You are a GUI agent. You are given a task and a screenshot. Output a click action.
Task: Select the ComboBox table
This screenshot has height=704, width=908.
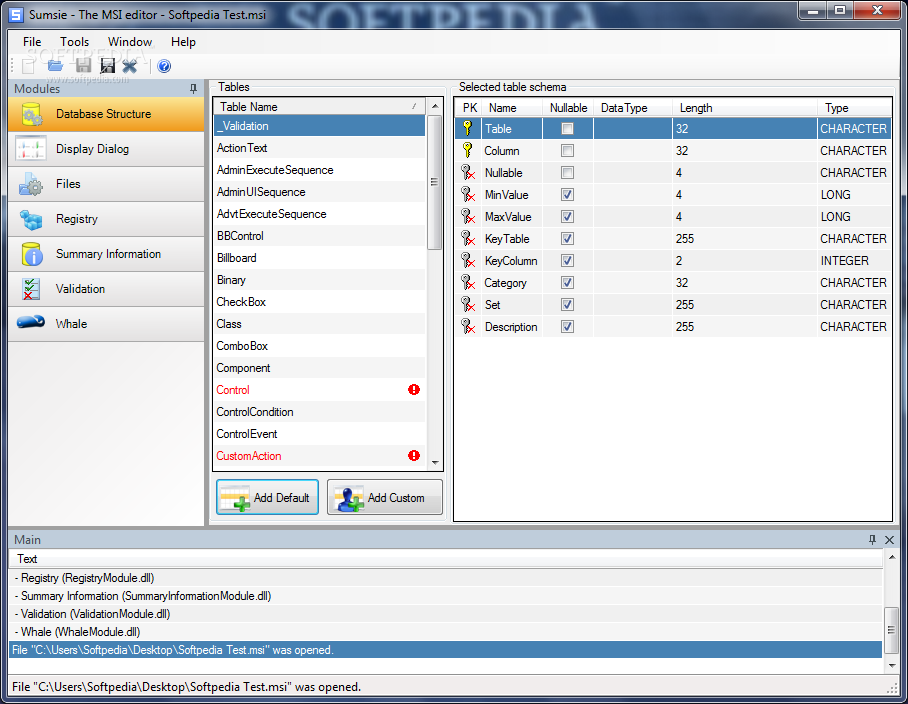(320, 346)
